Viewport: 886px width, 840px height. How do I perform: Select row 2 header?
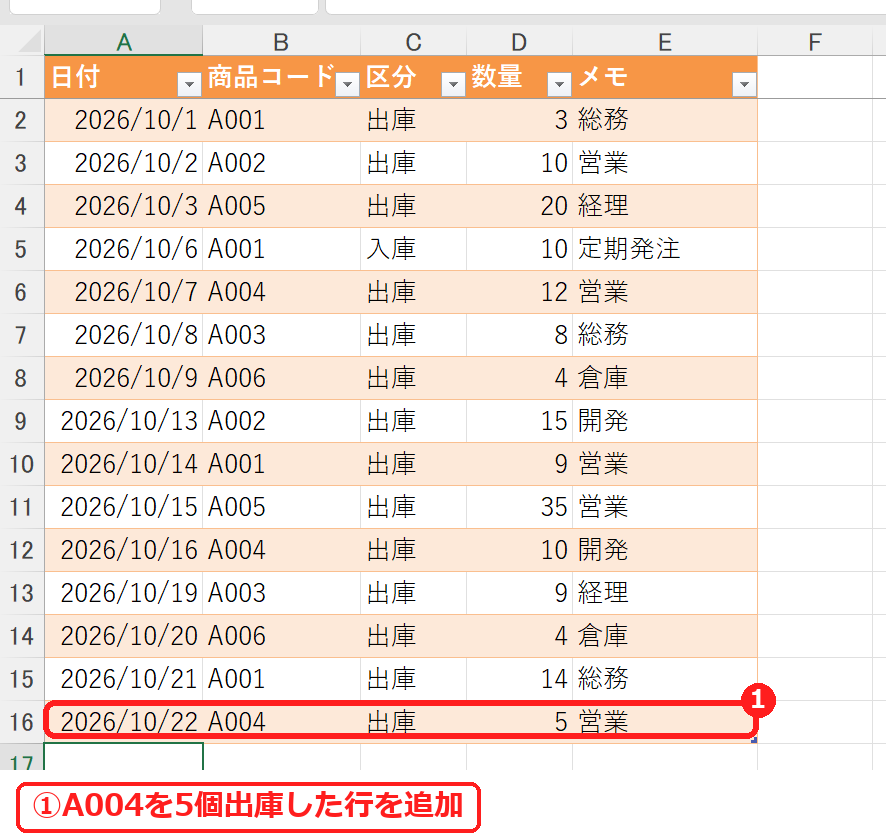coord(21,120)
